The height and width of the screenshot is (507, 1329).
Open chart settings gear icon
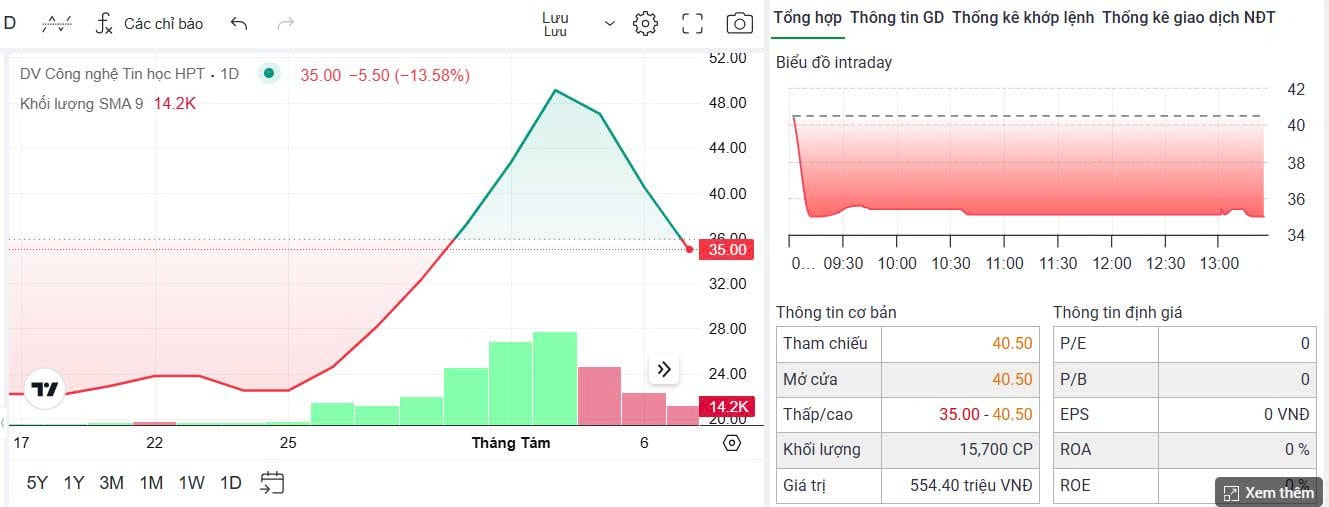(645, 23)
